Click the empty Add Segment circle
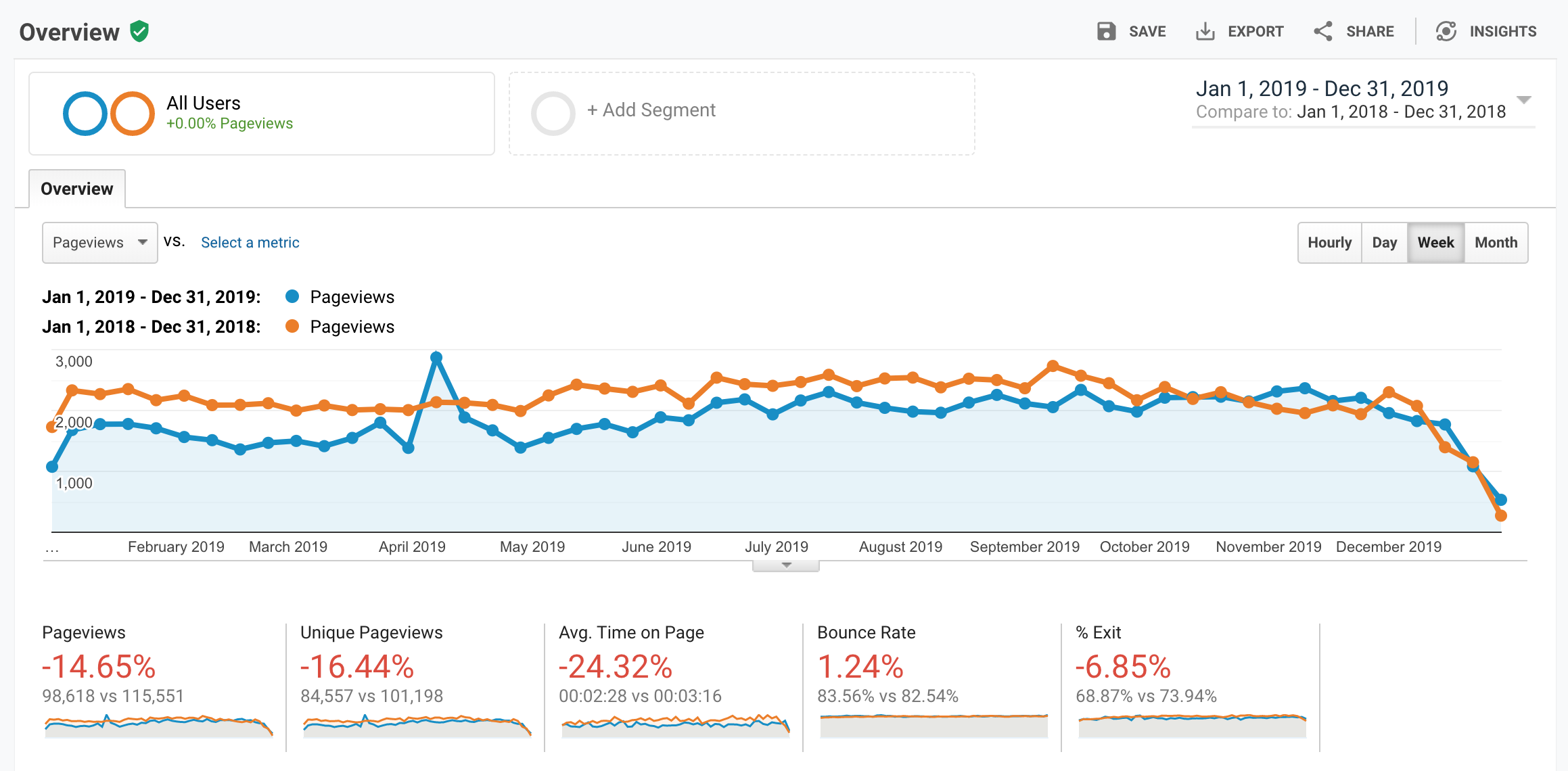The height and width of the screenshot is (771, 1568). point(553,114)
